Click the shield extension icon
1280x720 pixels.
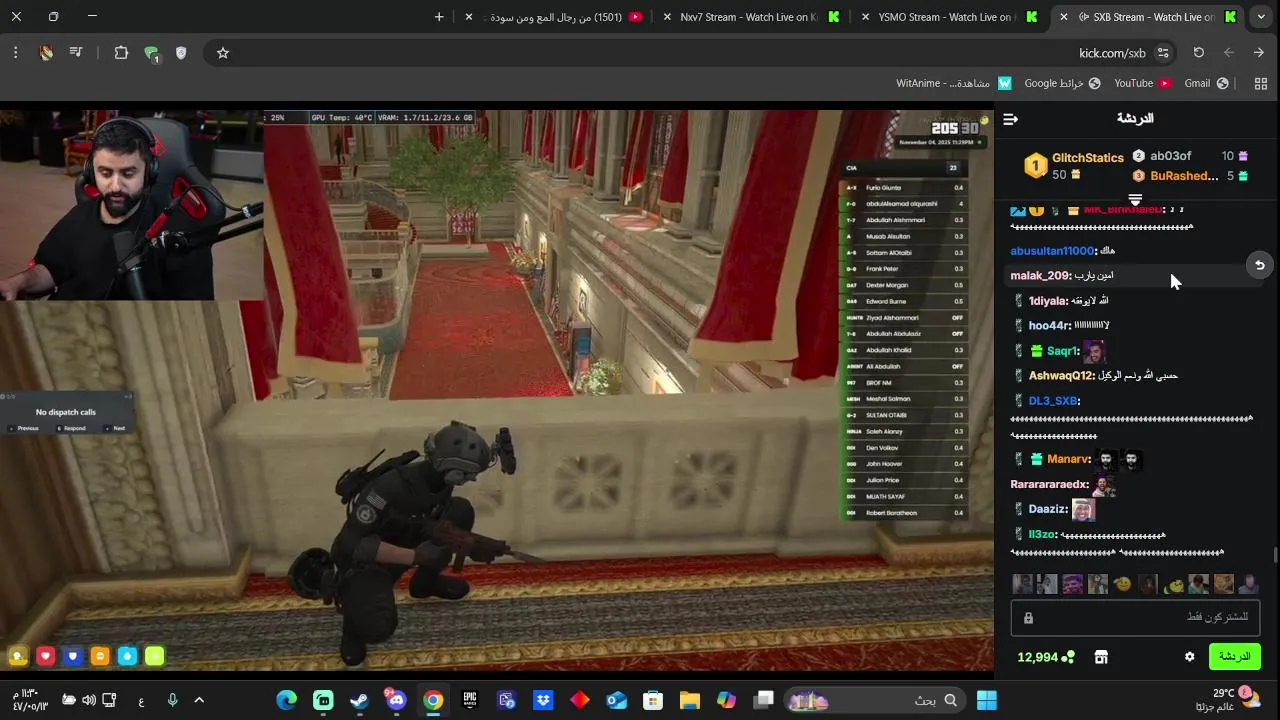pos(181,53)
